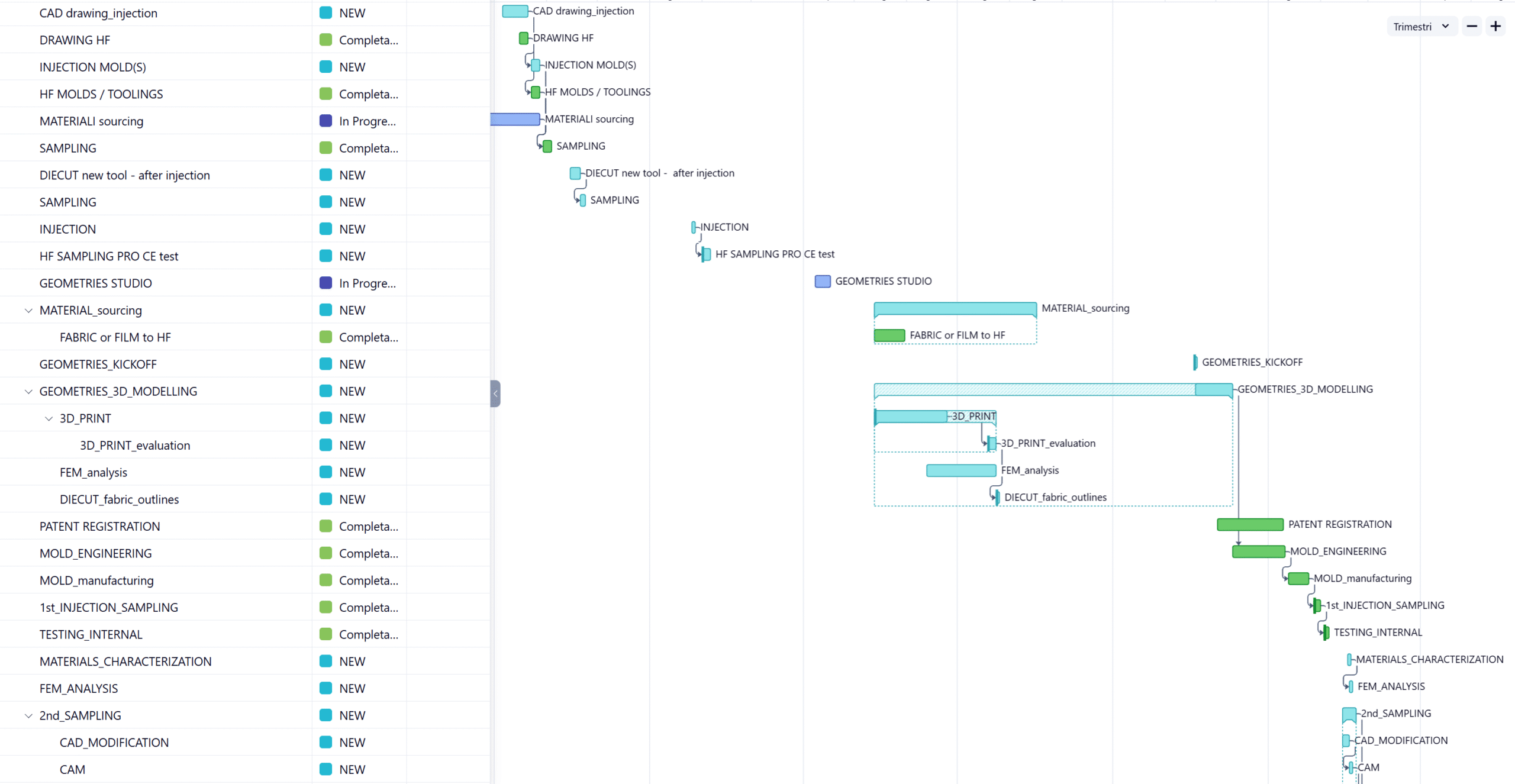This screenshot has width=1515, height=784.
Task: Open the CAD drawing_injection task row
Action: click(98, 13)
